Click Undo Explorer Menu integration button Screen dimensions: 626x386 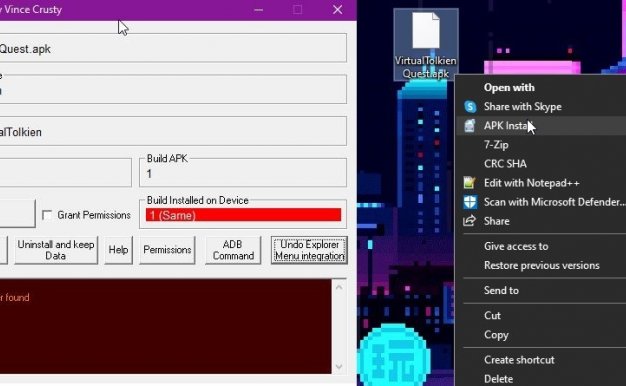[309, 250]
